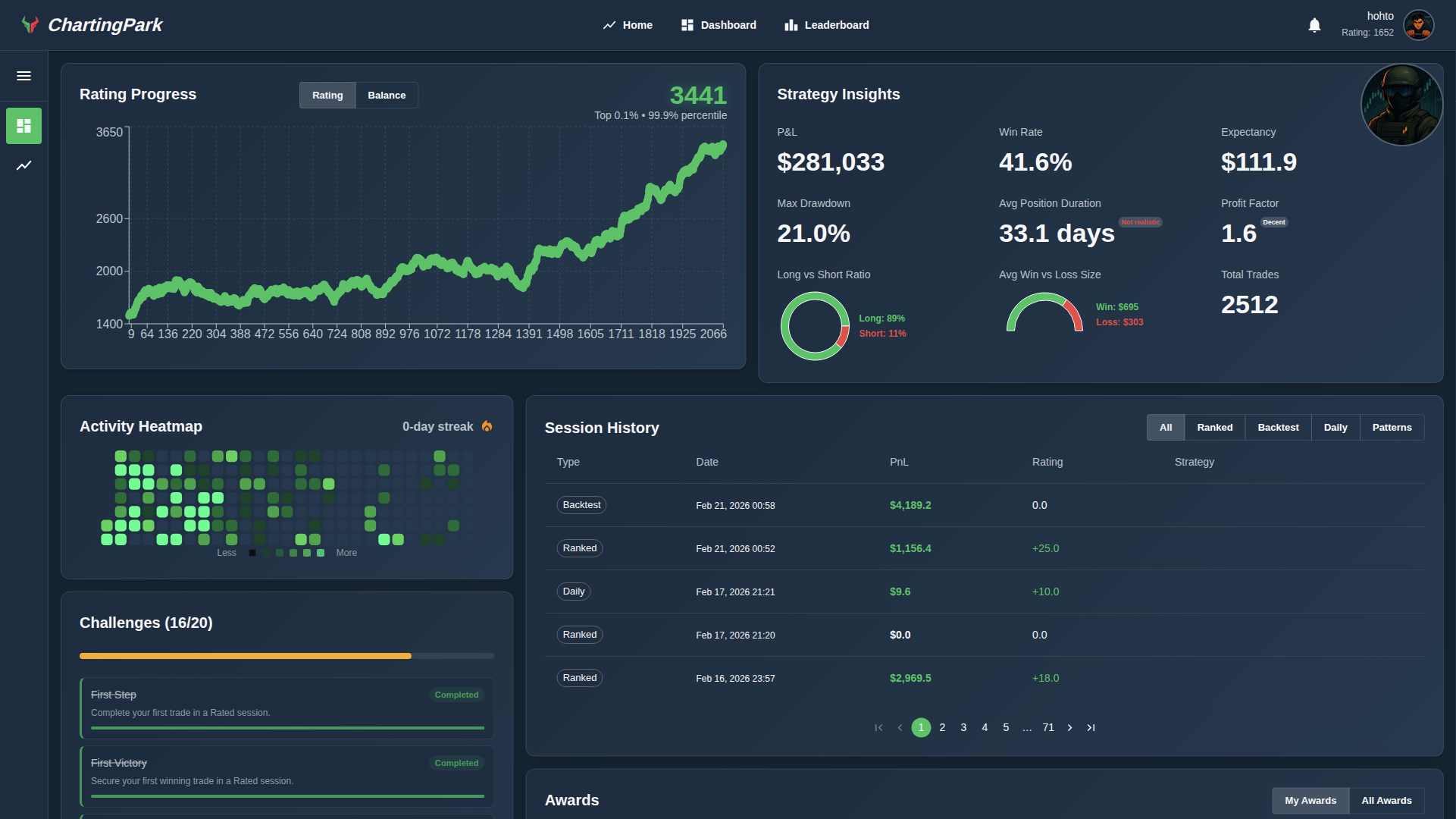Image resolution: width=1456 pixels, height=819 pixels.
Task: Open session history page 71
Action: pos(1048,727)
